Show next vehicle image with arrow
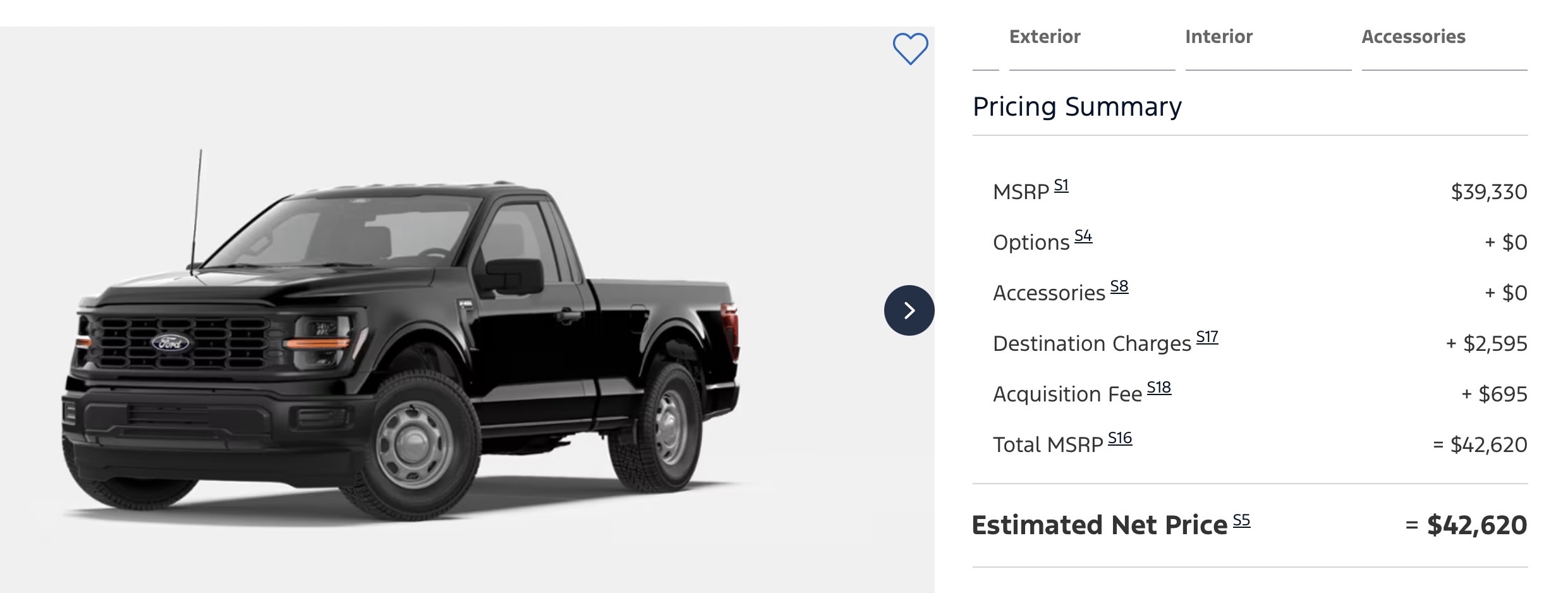 909,310
